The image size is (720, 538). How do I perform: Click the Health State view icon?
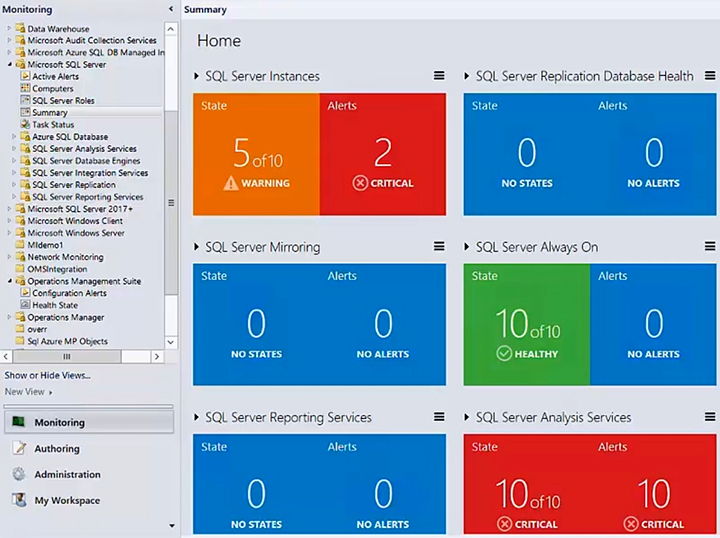click(x=25, y=305)
